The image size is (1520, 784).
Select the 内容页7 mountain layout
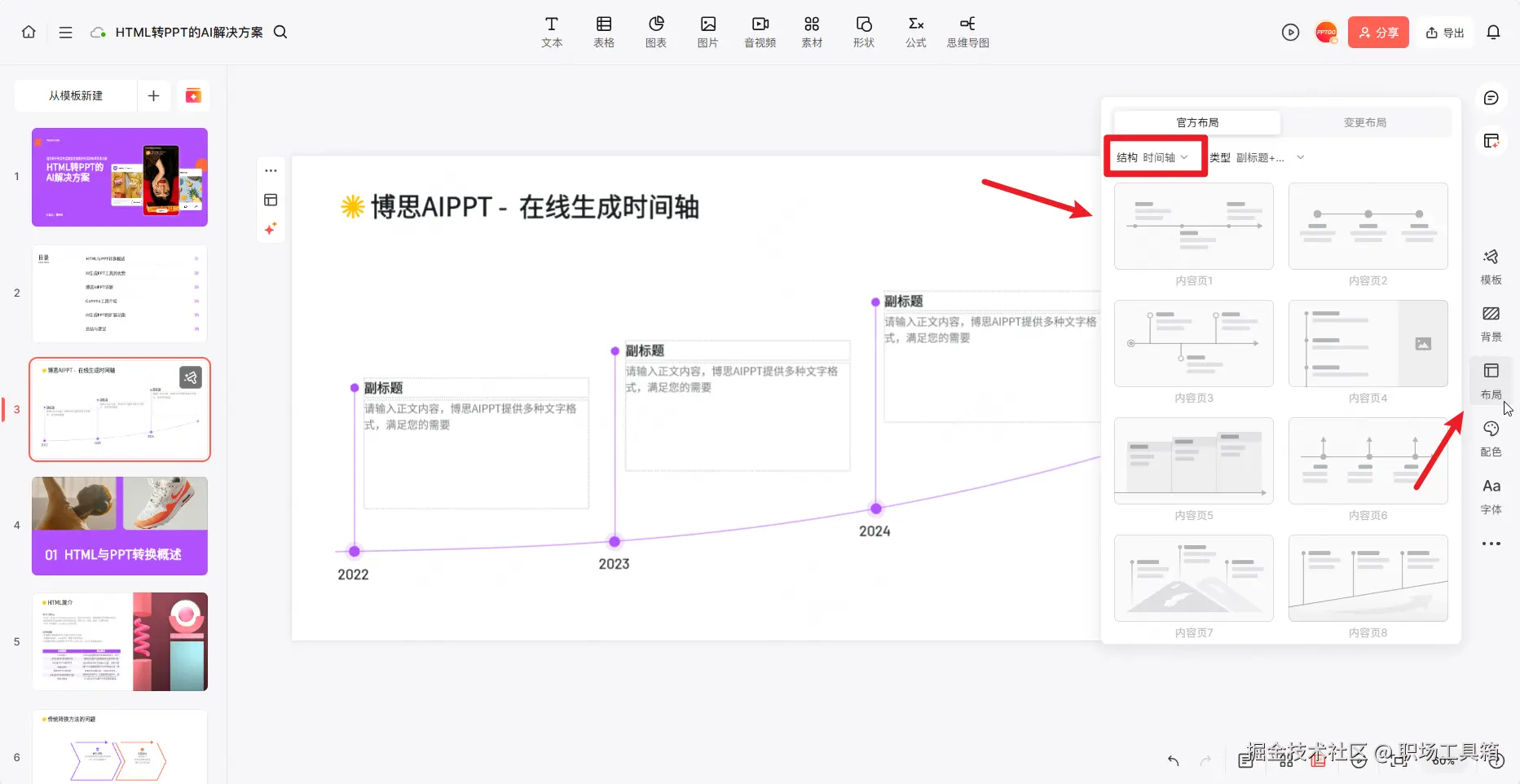pos(1194,579)
